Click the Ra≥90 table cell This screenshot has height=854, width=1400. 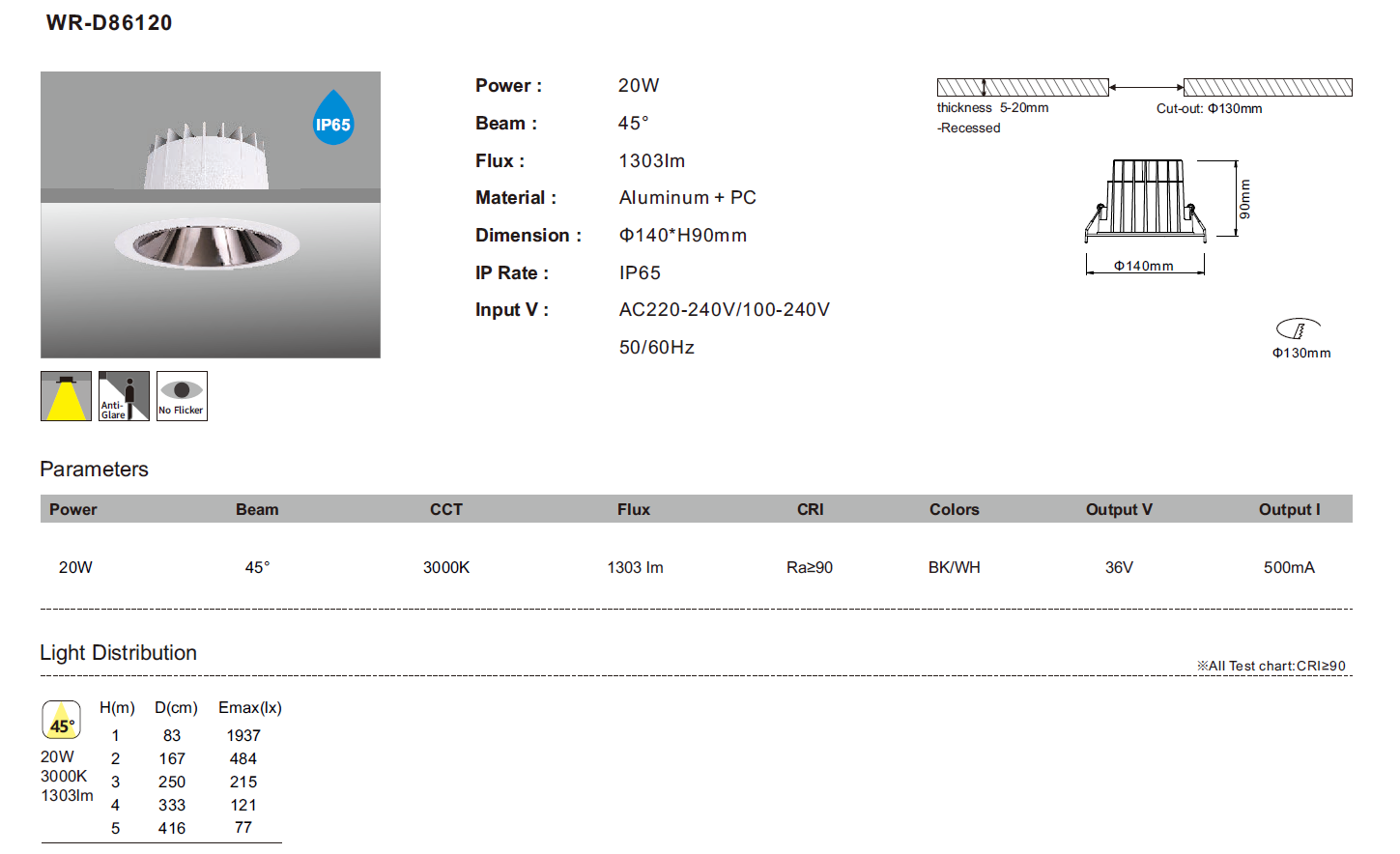[x=810, y=568]
